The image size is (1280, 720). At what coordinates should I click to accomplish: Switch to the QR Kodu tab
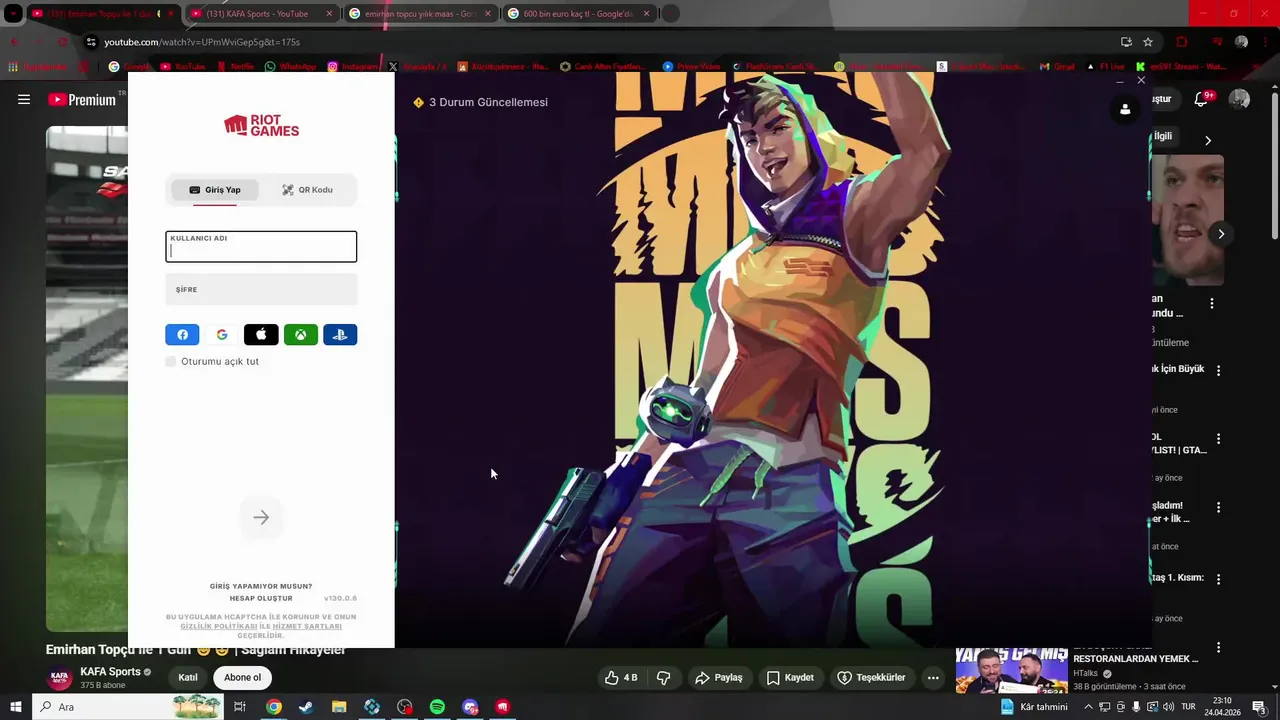[x=308, y=190]
